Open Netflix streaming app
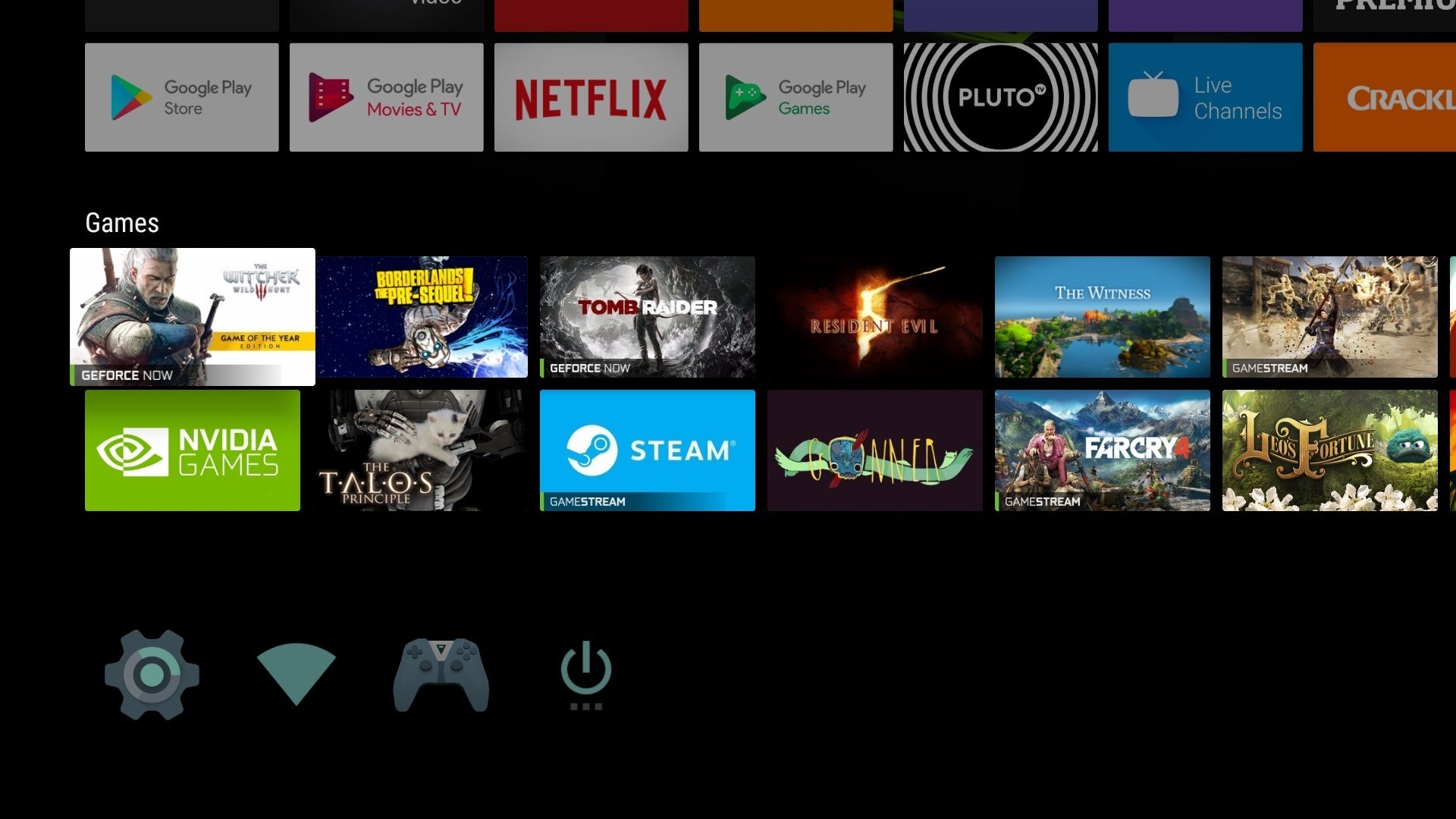 coord(592,97)
